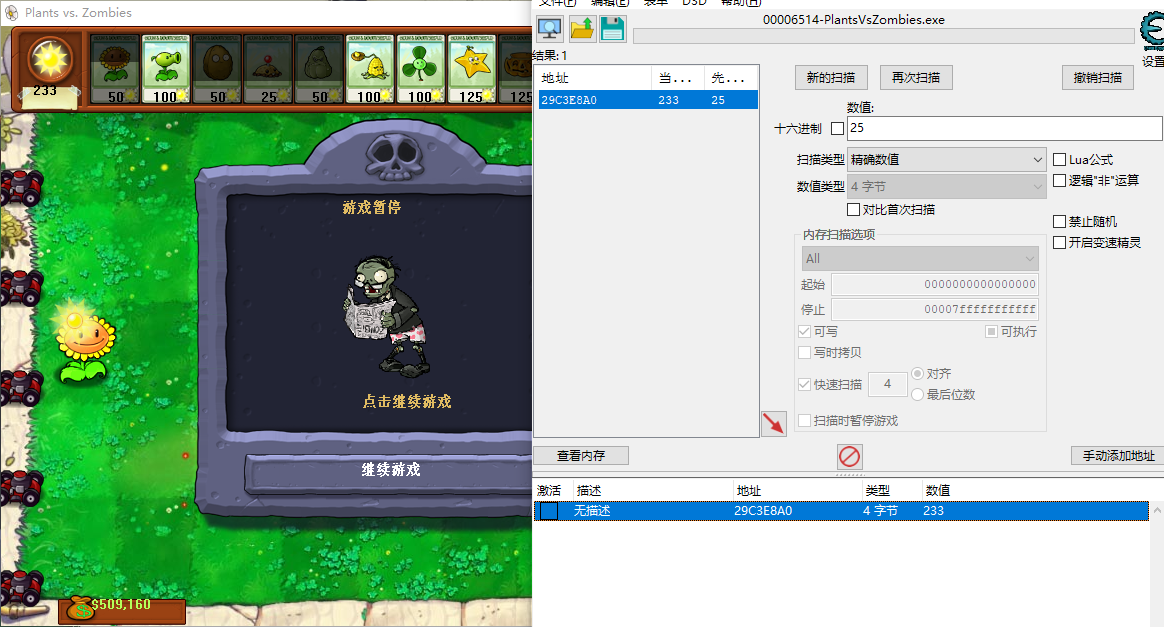Click the 停止 stop address field
This screenshot has height=627, width=1164.
pos(935,309)
